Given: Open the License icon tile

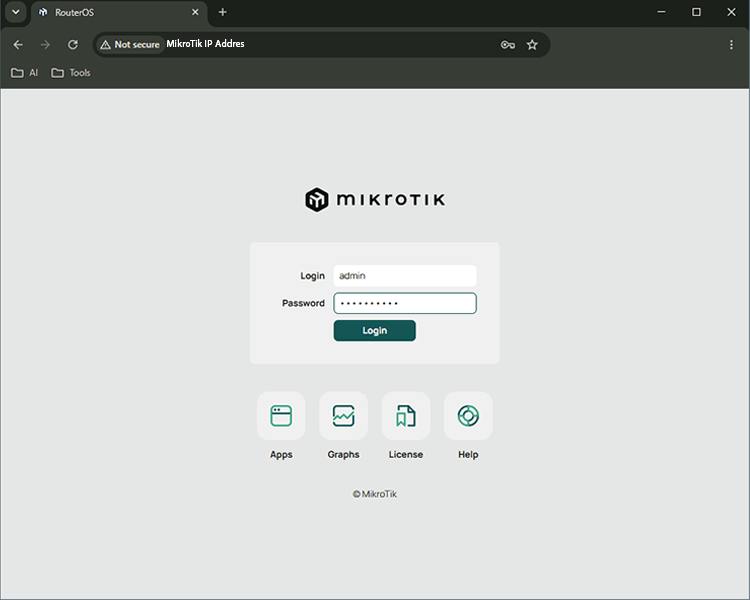Looking at the screenshot, I should pyautogui.click(x=406, y=416).
